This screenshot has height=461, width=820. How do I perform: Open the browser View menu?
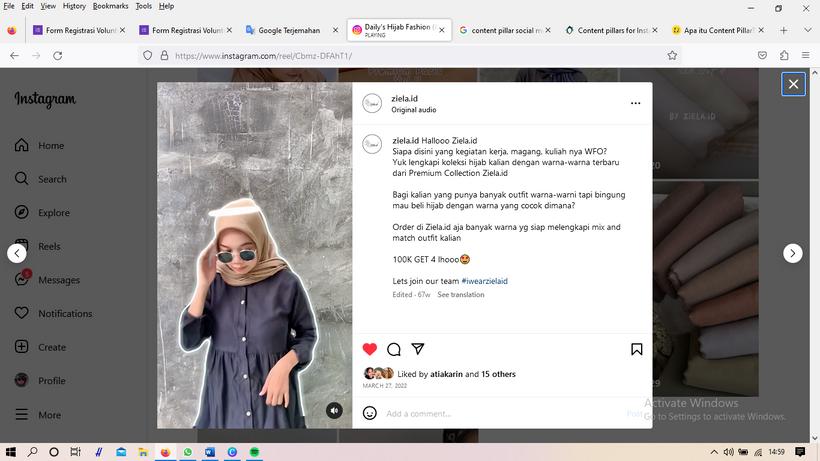pos(48,6)
